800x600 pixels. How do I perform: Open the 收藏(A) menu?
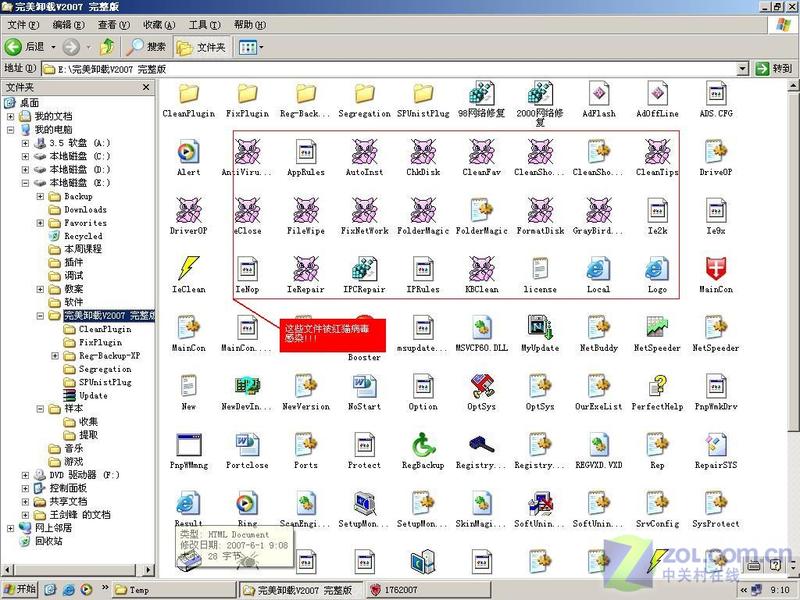tap(159, 25)
